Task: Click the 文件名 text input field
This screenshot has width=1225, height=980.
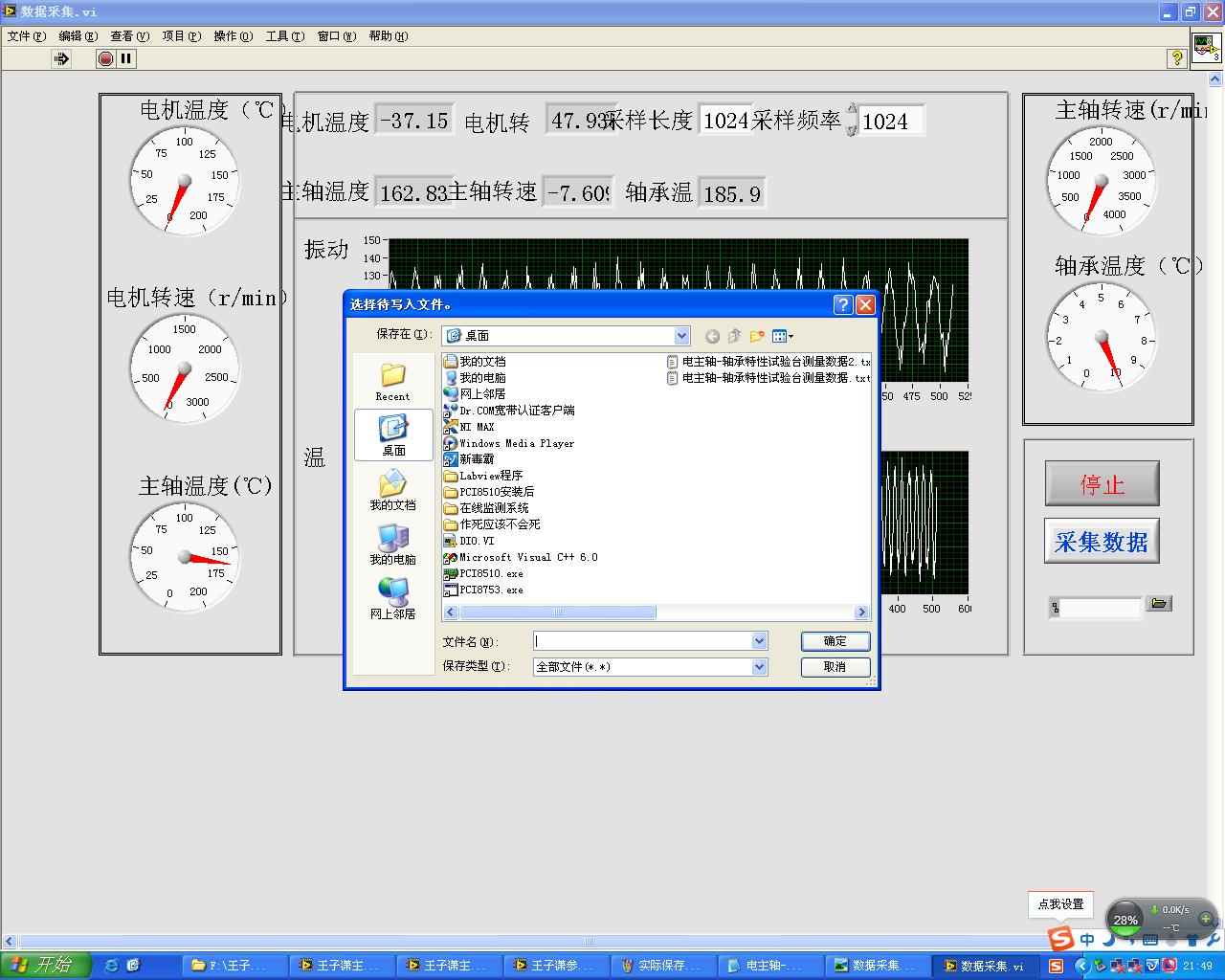Action: [643, 641]
